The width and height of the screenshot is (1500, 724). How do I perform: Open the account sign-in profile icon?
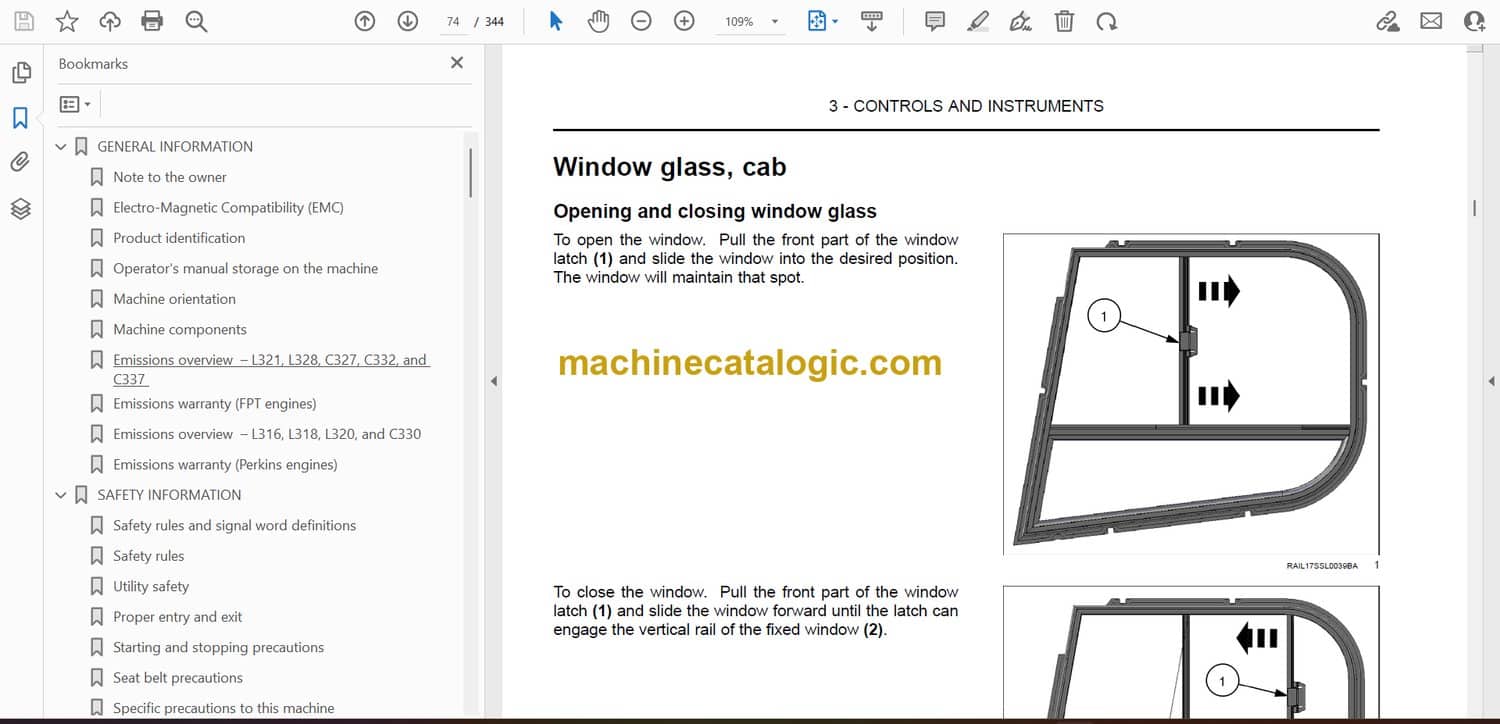coord(1473,21)
